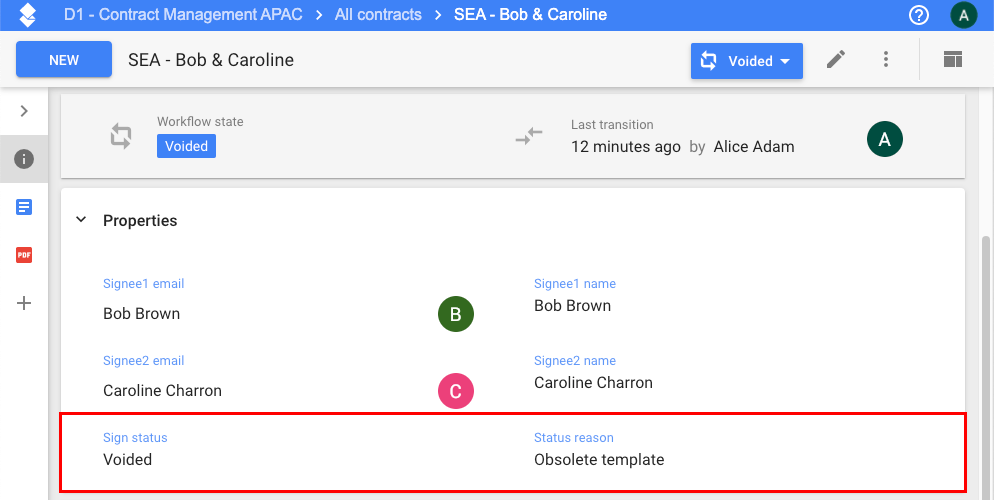Open the help question mark icon

point(918,15)
